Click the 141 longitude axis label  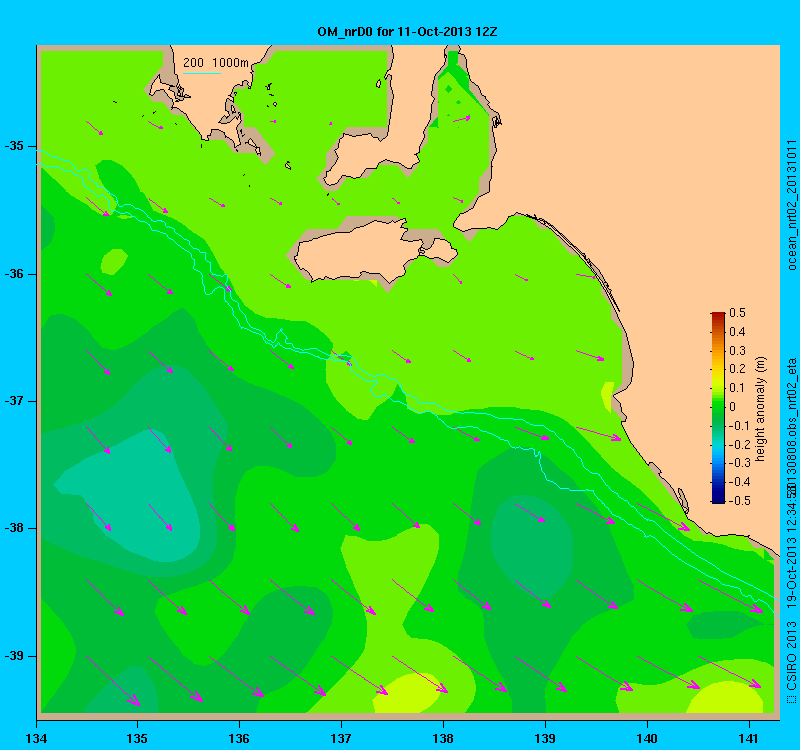point(749,738)
